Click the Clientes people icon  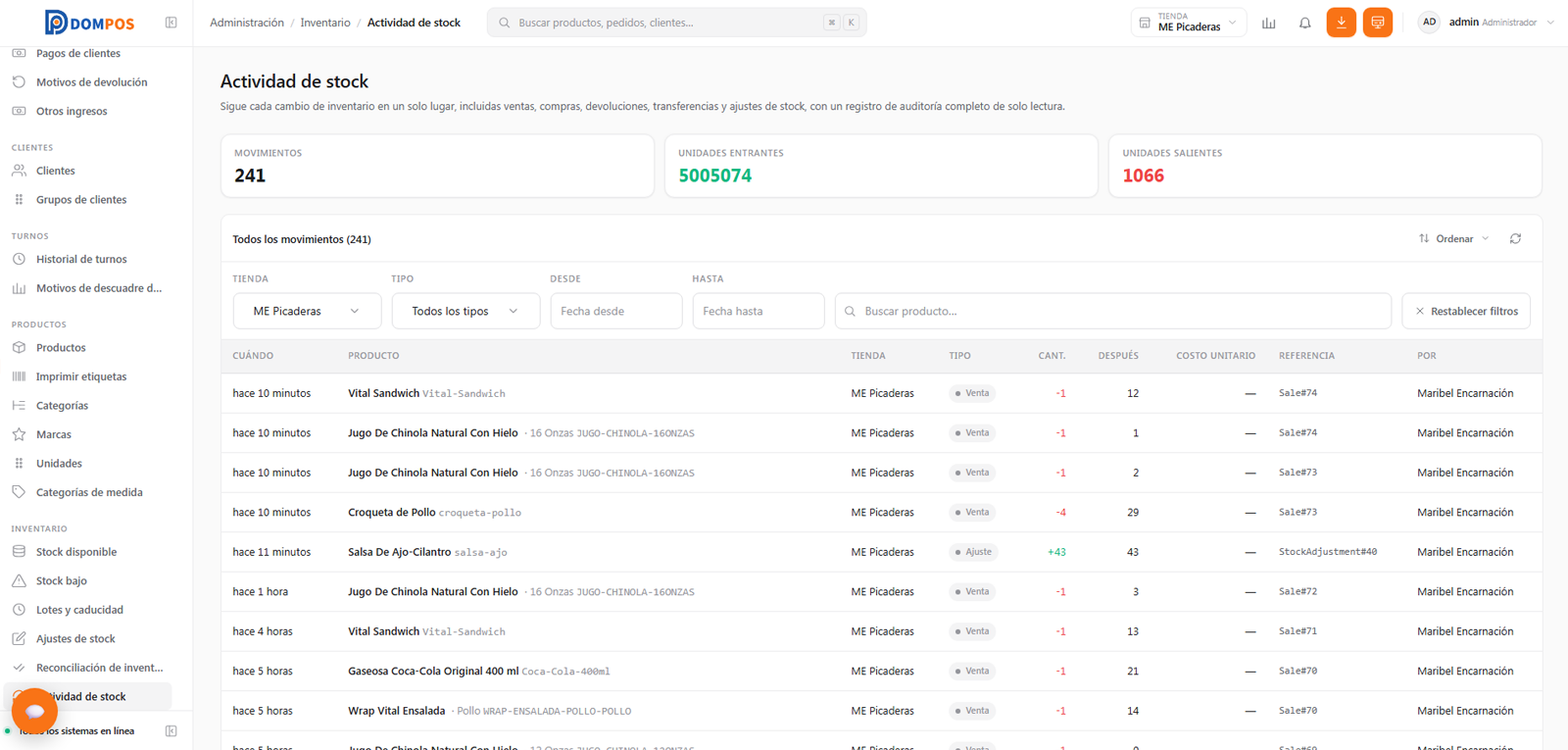(19, 171)
